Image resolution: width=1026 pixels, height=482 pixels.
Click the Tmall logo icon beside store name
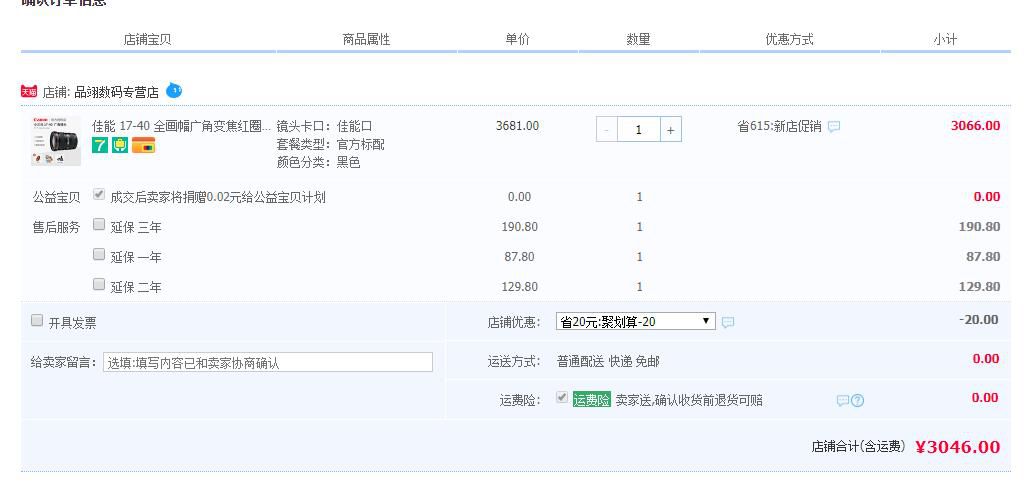tap(29, 92)
